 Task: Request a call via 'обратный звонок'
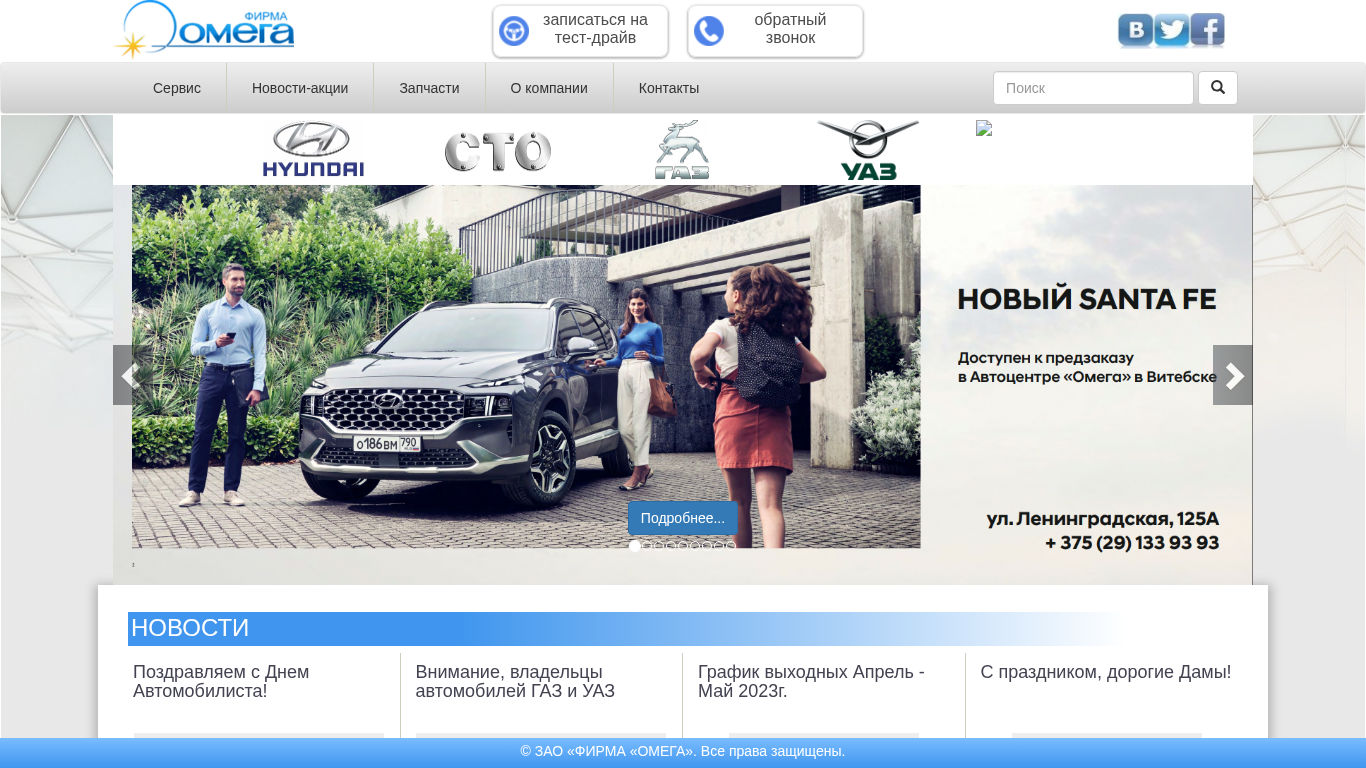(775, 31)
